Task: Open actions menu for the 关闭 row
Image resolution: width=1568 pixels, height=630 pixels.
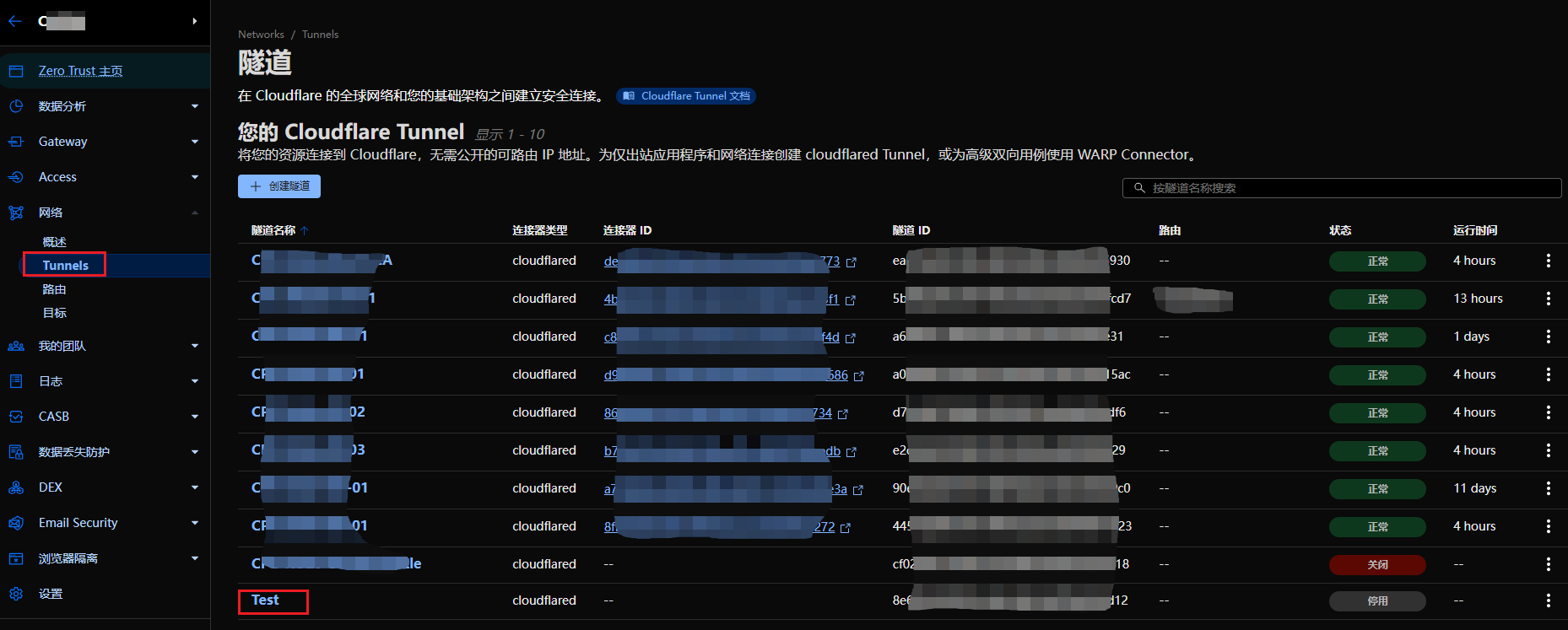Action: pos(1548,564)
